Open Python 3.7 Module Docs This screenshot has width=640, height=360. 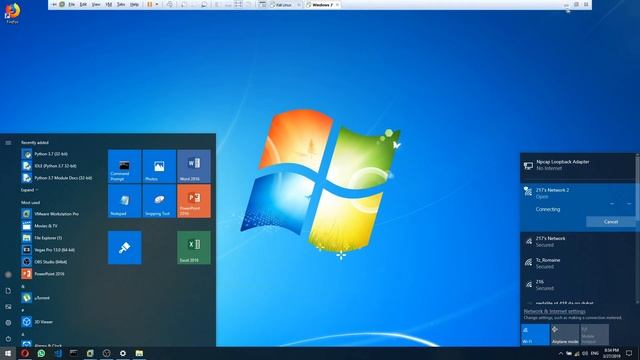[x=57, y=178]
